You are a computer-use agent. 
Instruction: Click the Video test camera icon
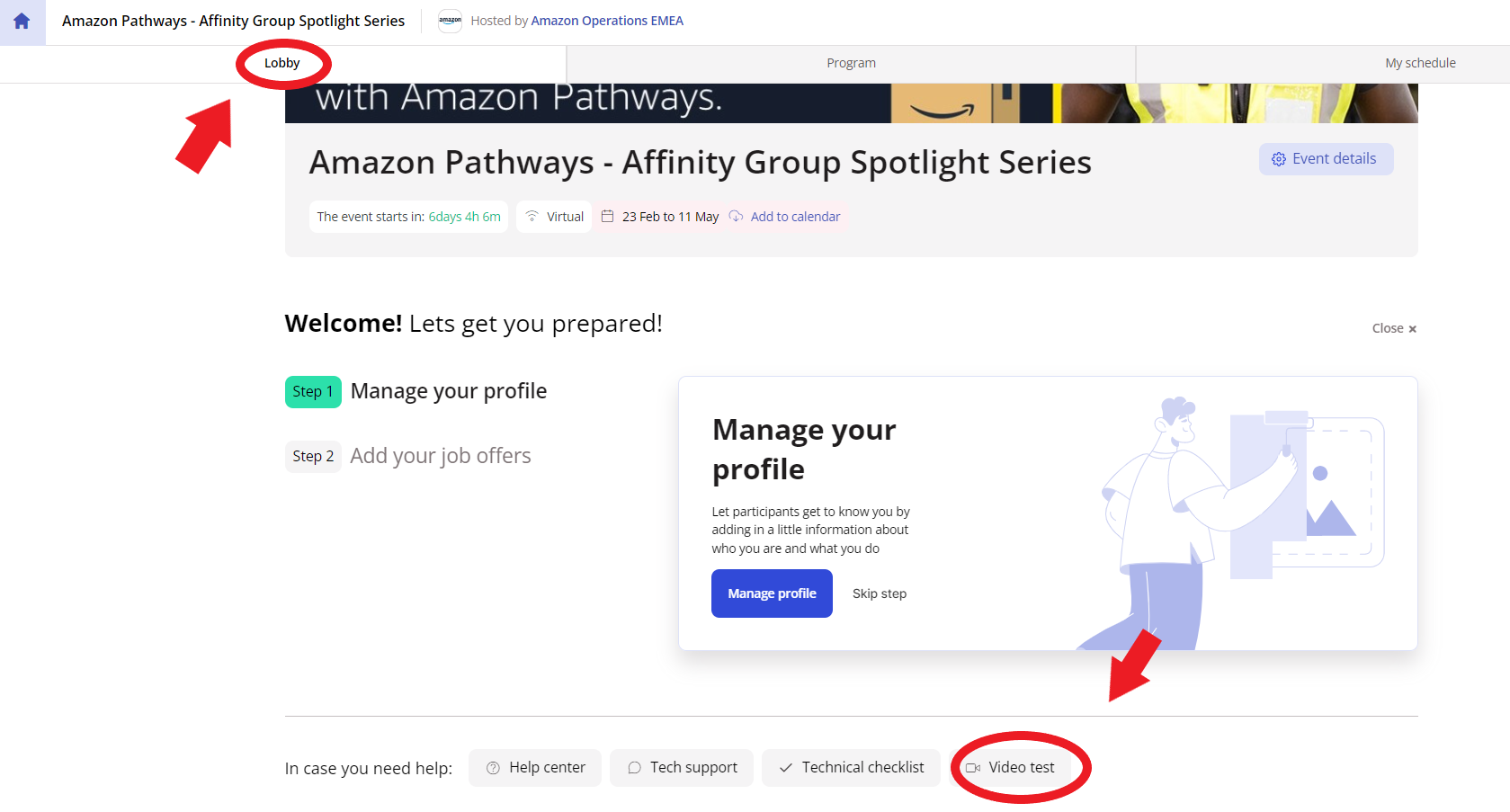click(972, 768)
